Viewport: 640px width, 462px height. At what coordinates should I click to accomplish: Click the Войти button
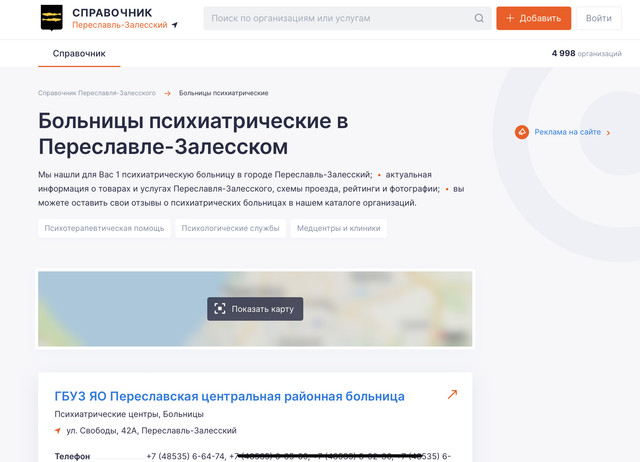click(599, 18)
